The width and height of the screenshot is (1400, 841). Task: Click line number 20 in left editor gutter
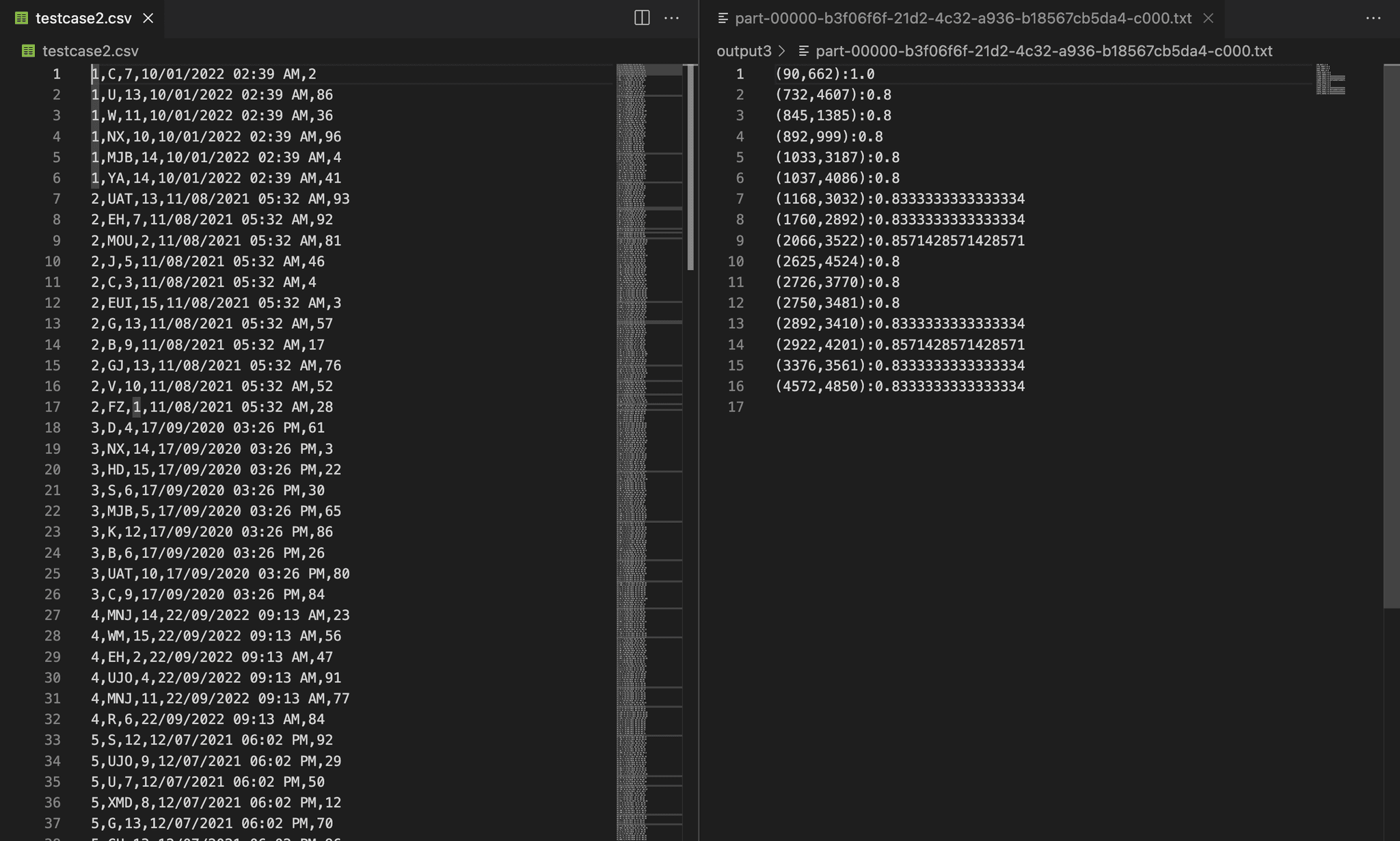pyautogui.click(x=52, y=470)
